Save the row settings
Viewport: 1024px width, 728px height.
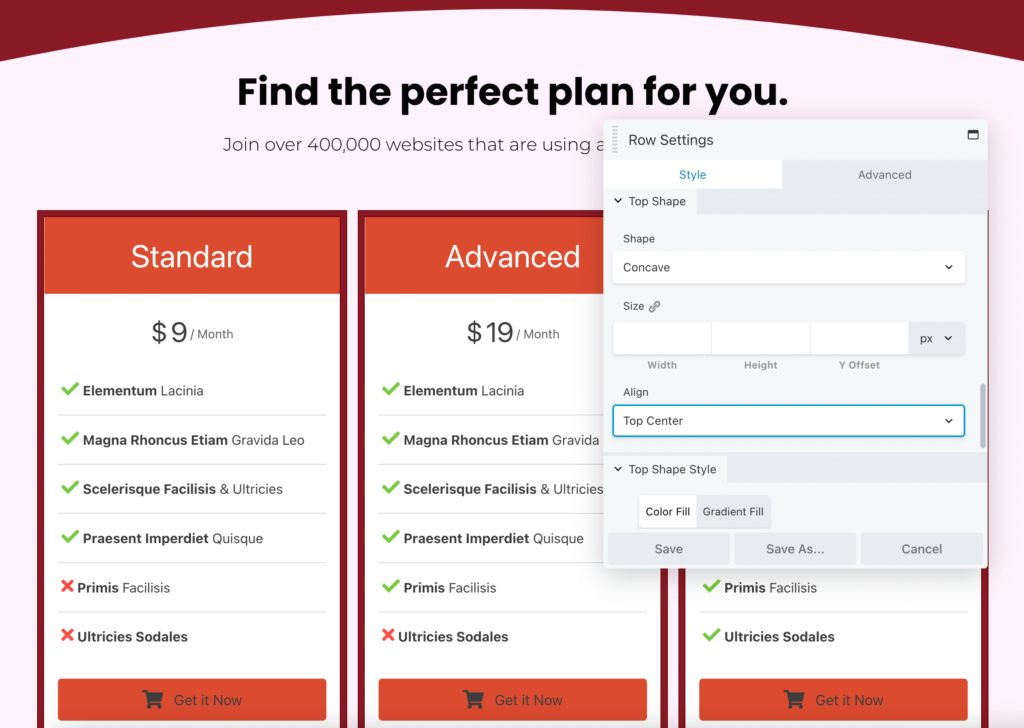pos(668,548)
